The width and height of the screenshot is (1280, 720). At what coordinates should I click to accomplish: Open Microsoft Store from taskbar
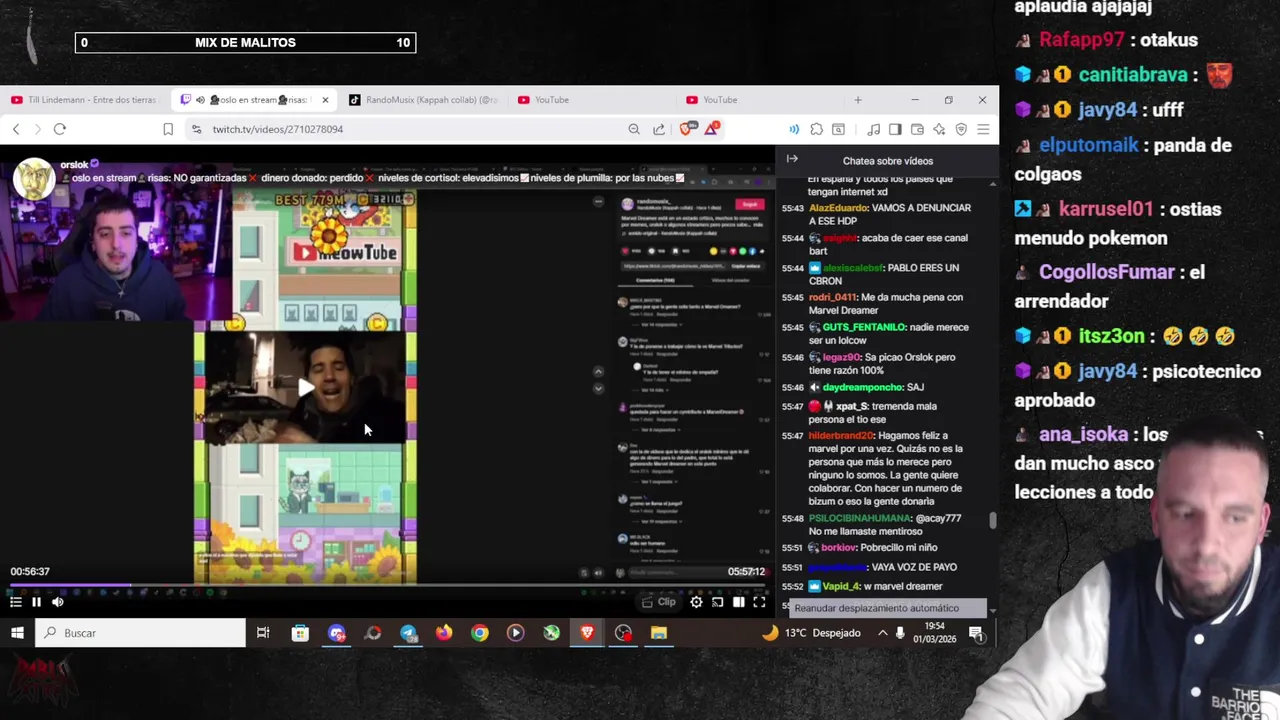point(300,633)
